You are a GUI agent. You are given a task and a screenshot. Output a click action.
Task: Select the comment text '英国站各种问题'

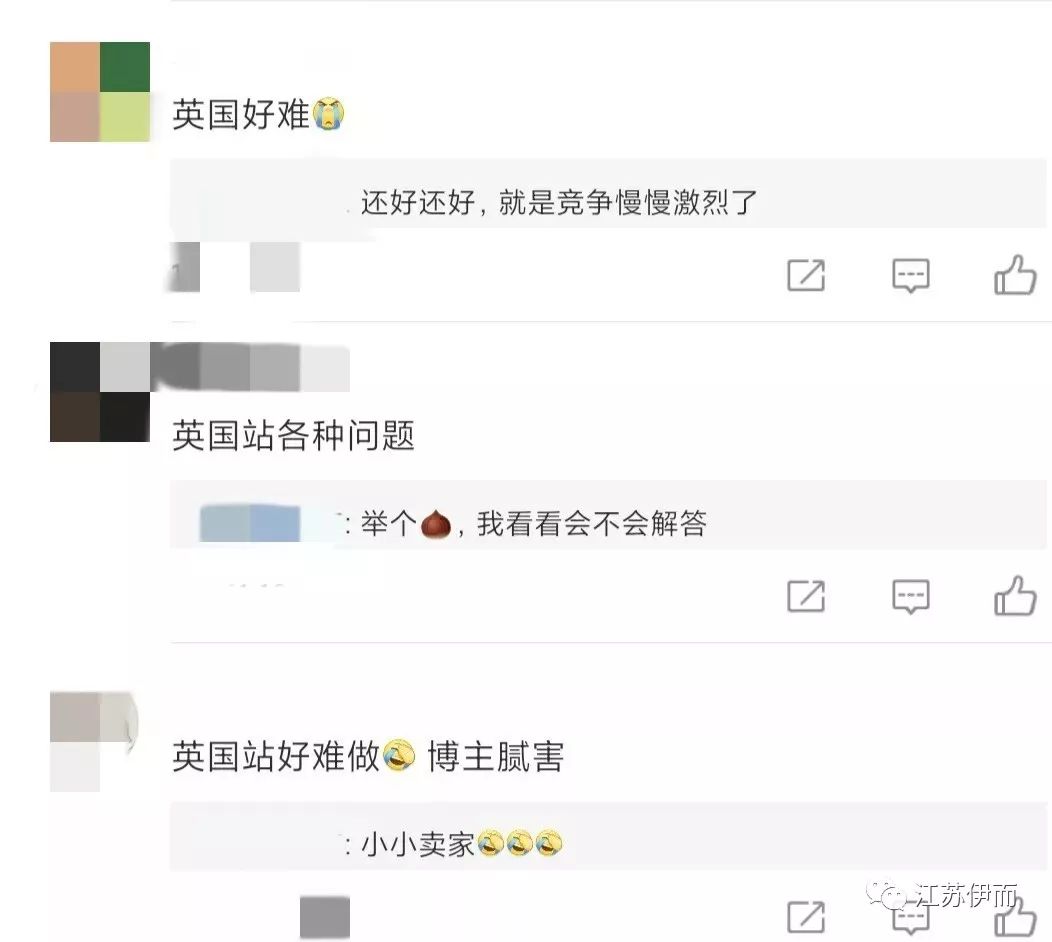coord(293,435)
